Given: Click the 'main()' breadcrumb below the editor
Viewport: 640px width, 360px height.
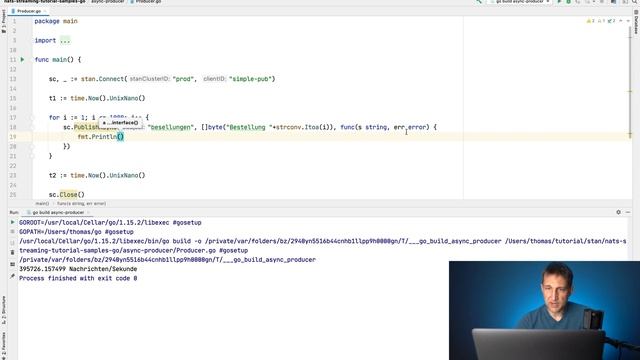Looking at the screenshot, I should pos(42,203).
